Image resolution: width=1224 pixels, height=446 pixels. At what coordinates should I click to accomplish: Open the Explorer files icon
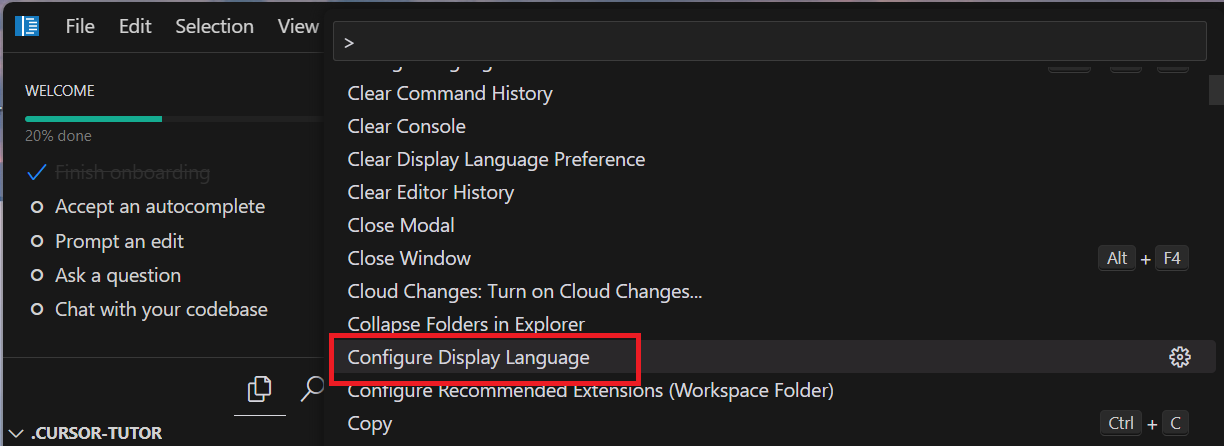(260, 387)
